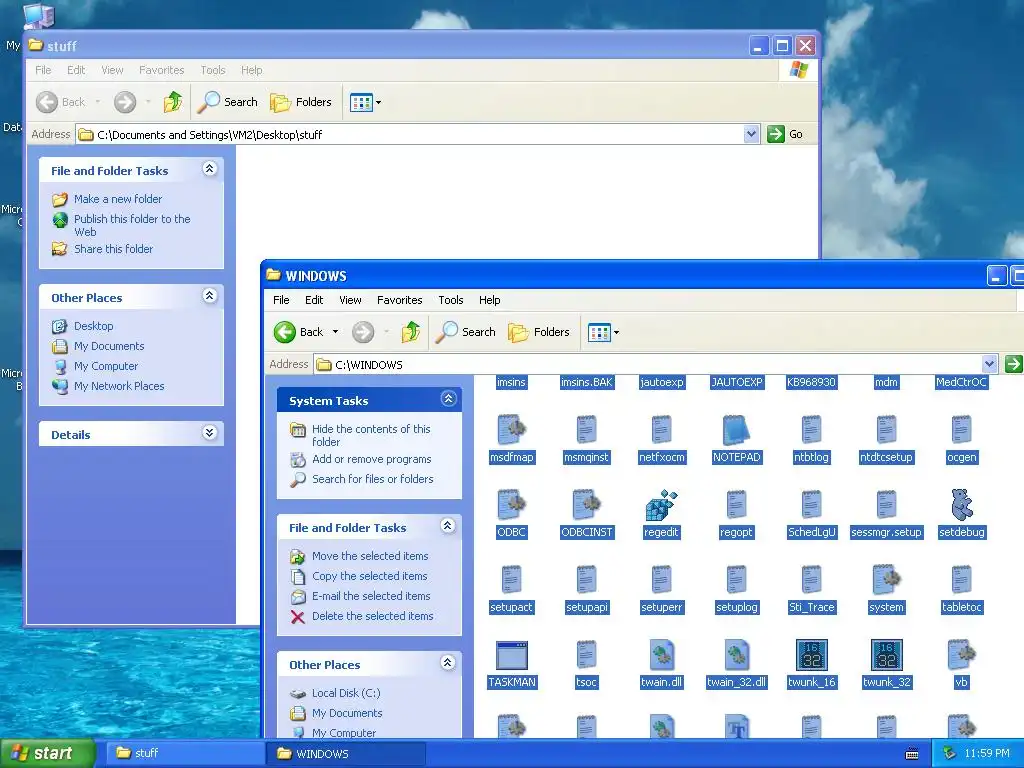This screenshot has height=768, width=1024.
Task: Open Tools menu in WINDOWS window
Action: [451, 300]
